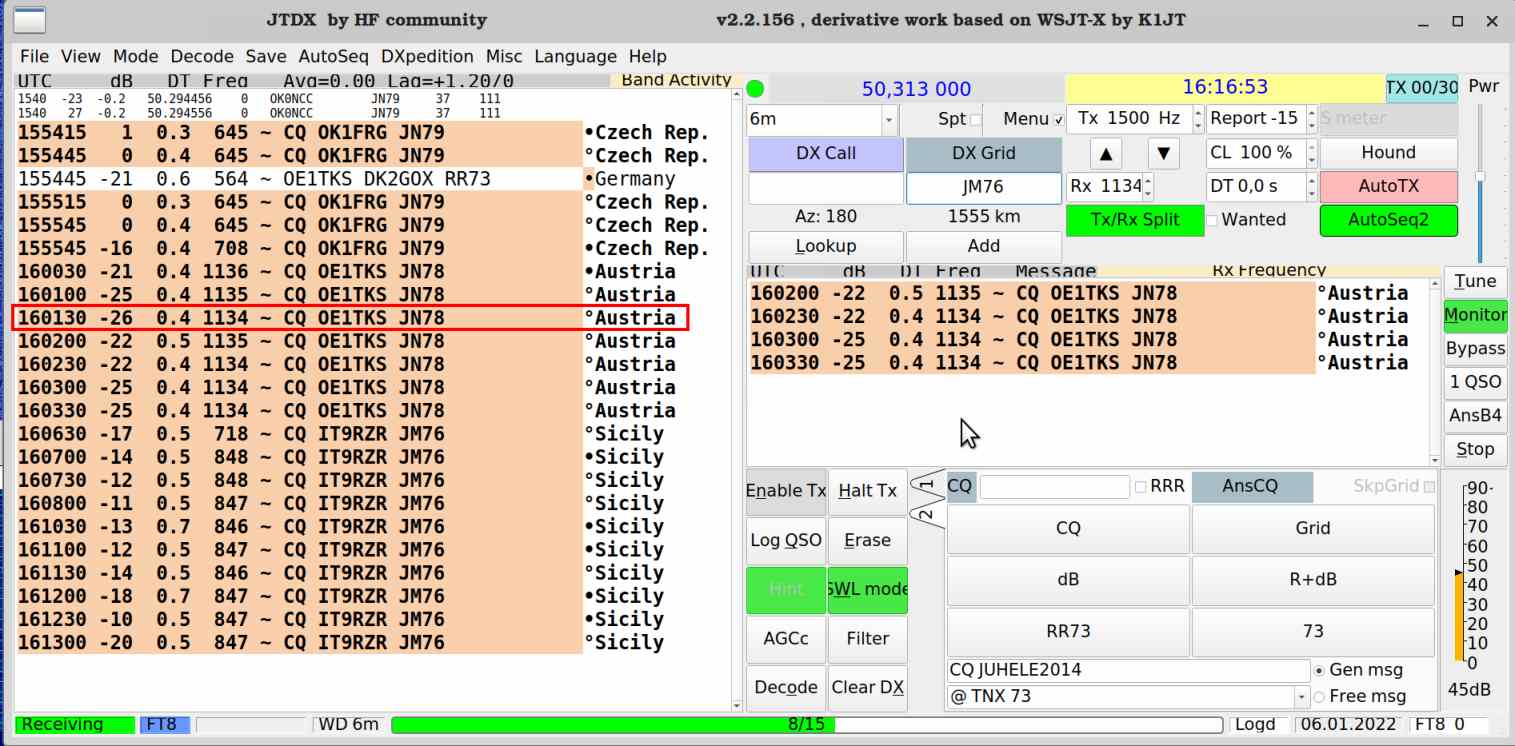Viewport: 1515px width, 746px height.
Task: Select message tab 1
Action: 927,487
